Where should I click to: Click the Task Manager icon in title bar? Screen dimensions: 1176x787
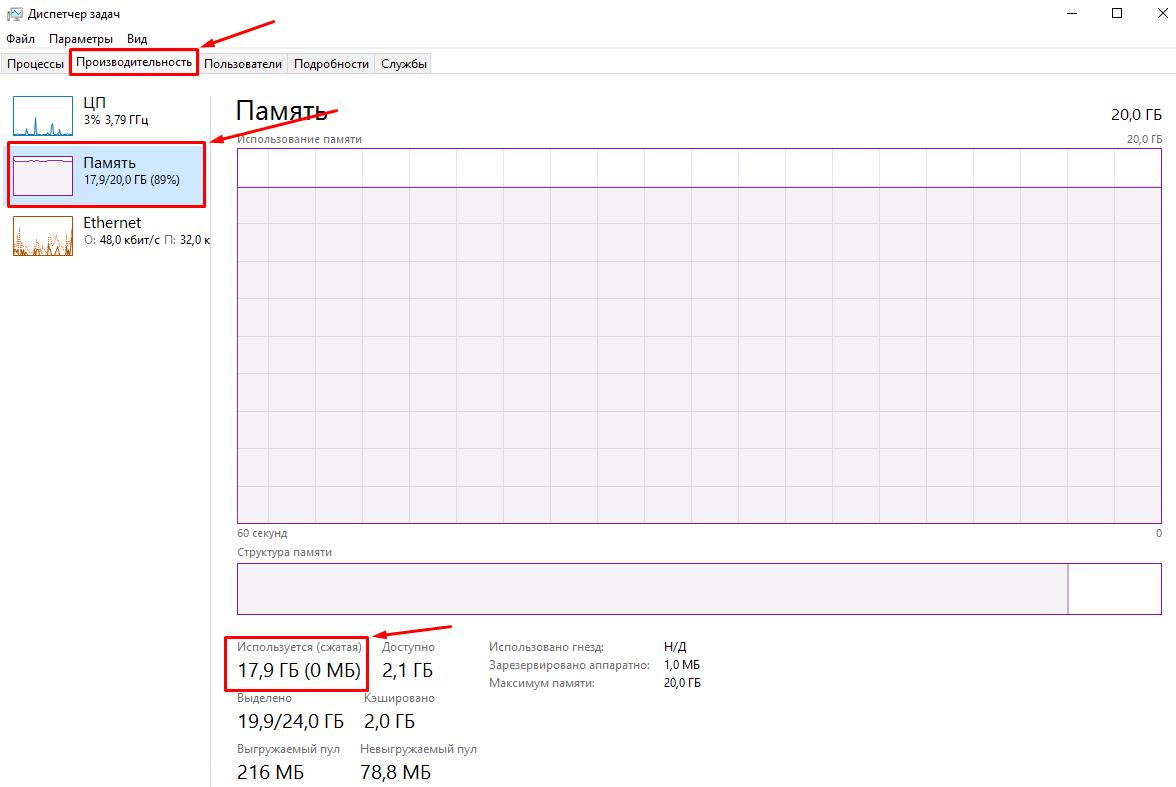pos(14,13)
